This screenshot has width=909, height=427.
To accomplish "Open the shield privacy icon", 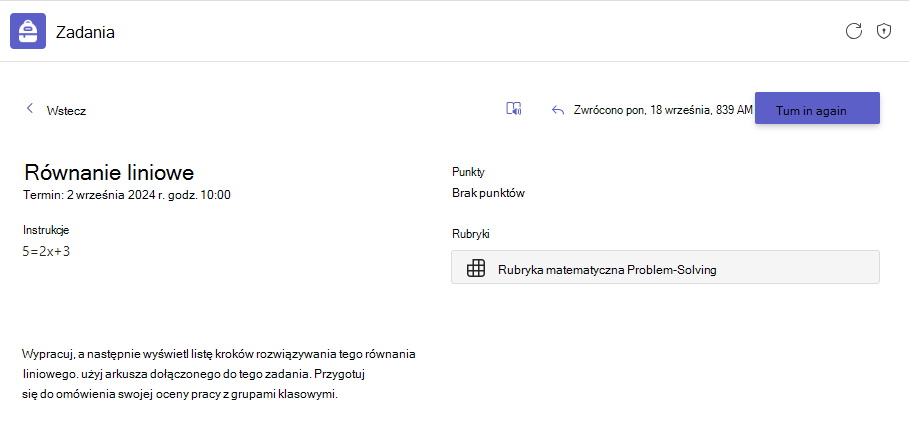I will 883,31.
